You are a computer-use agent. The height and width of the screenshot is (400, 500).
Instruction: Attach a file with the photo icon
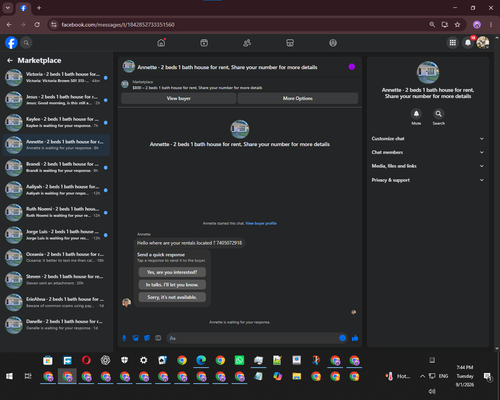pos(136,338)
